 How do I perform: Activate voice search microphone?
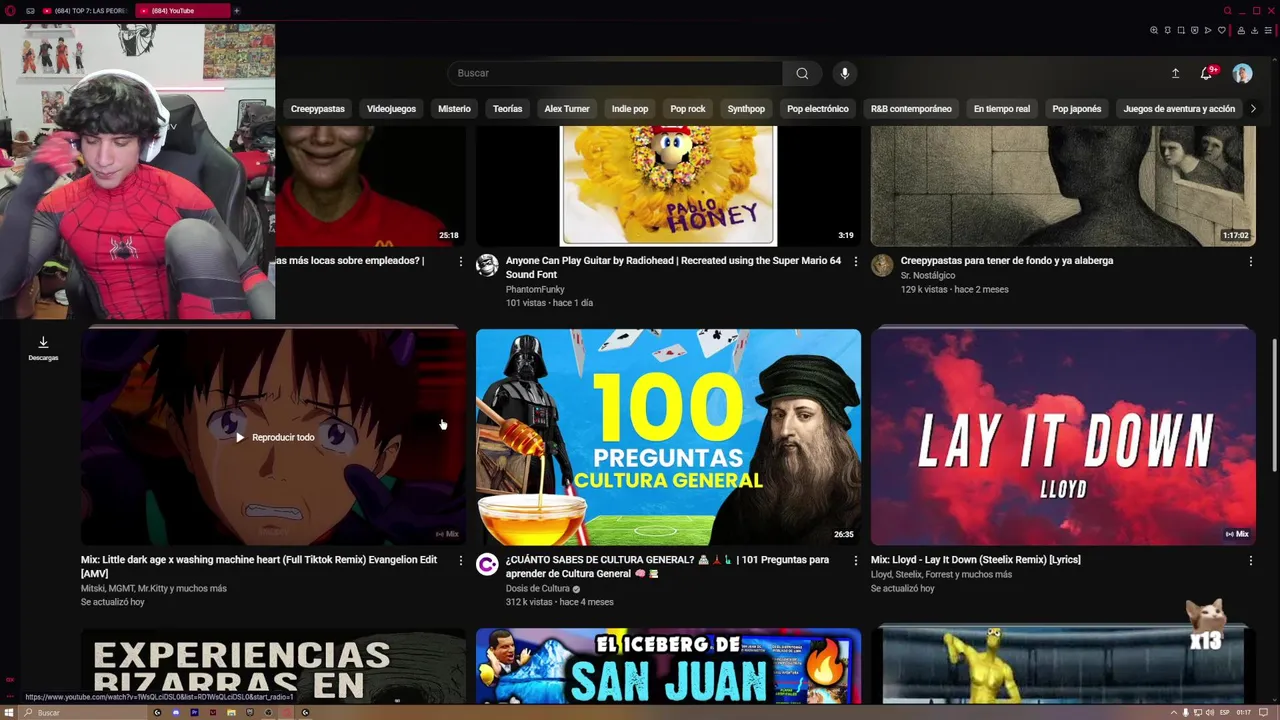[x=845, y=73]
